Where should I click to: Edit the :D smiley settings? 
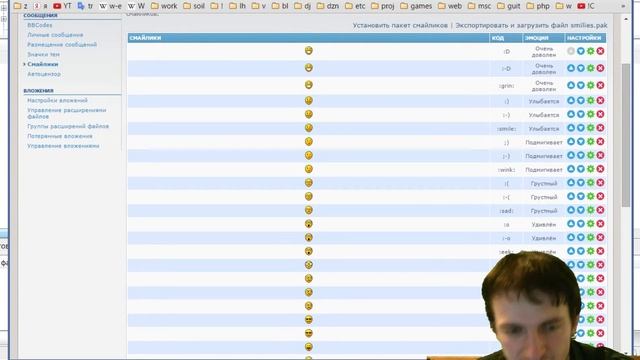(590, 51)
